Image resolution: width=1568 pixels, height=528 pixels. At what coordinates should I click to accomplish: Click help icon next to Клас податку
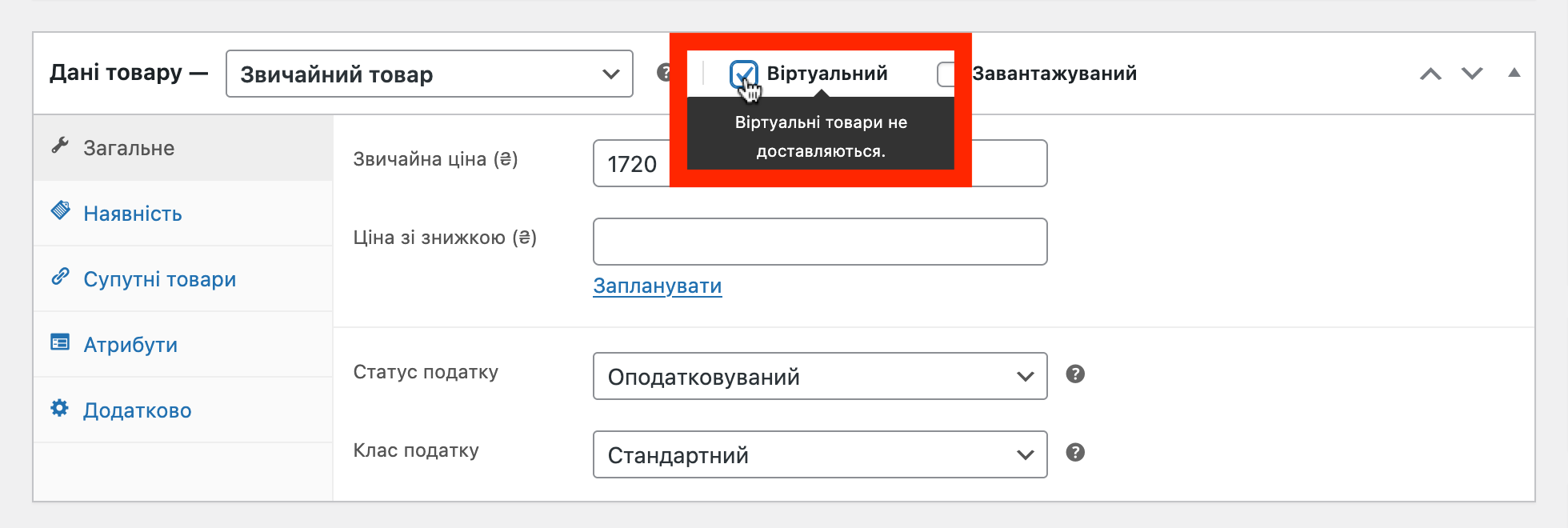[x=1075, y=452]
